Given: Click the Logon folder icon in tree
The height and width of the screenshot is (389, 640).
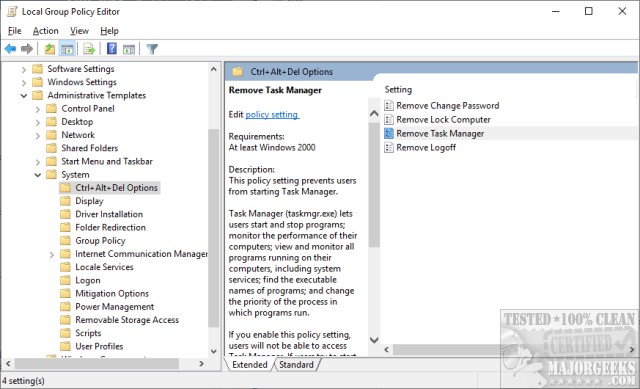Looking at the screenshot, I should coord(65,280).
